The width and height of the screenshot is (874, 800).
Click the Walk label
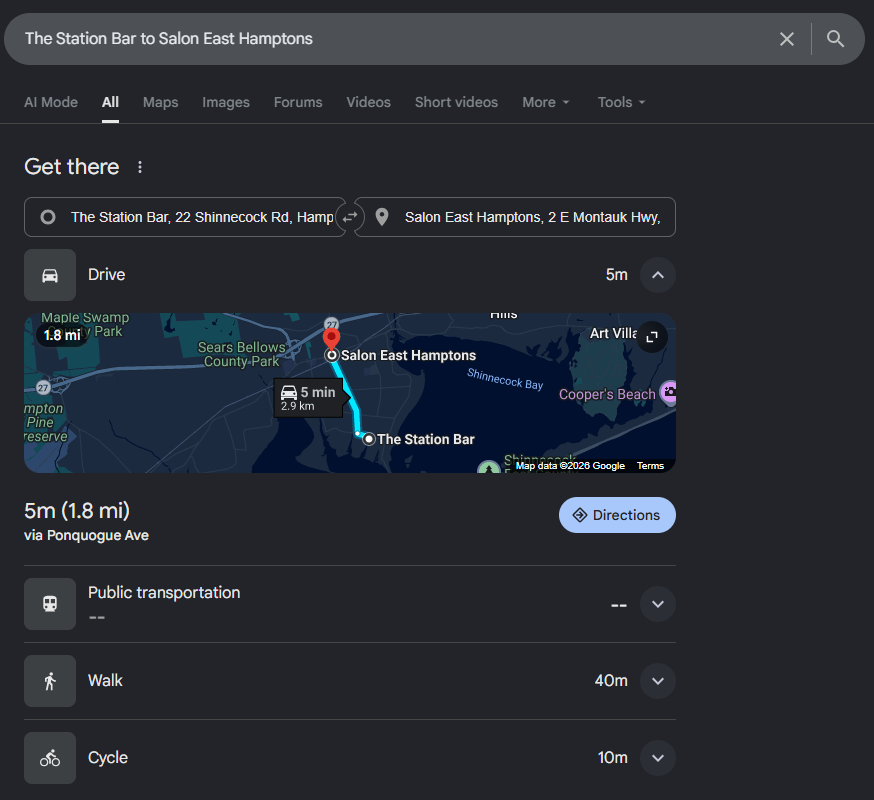tap(105, 681)
